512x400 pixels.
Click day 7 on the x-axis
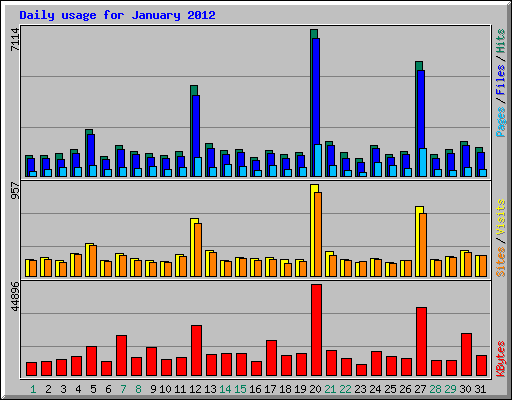pos(123,389)
